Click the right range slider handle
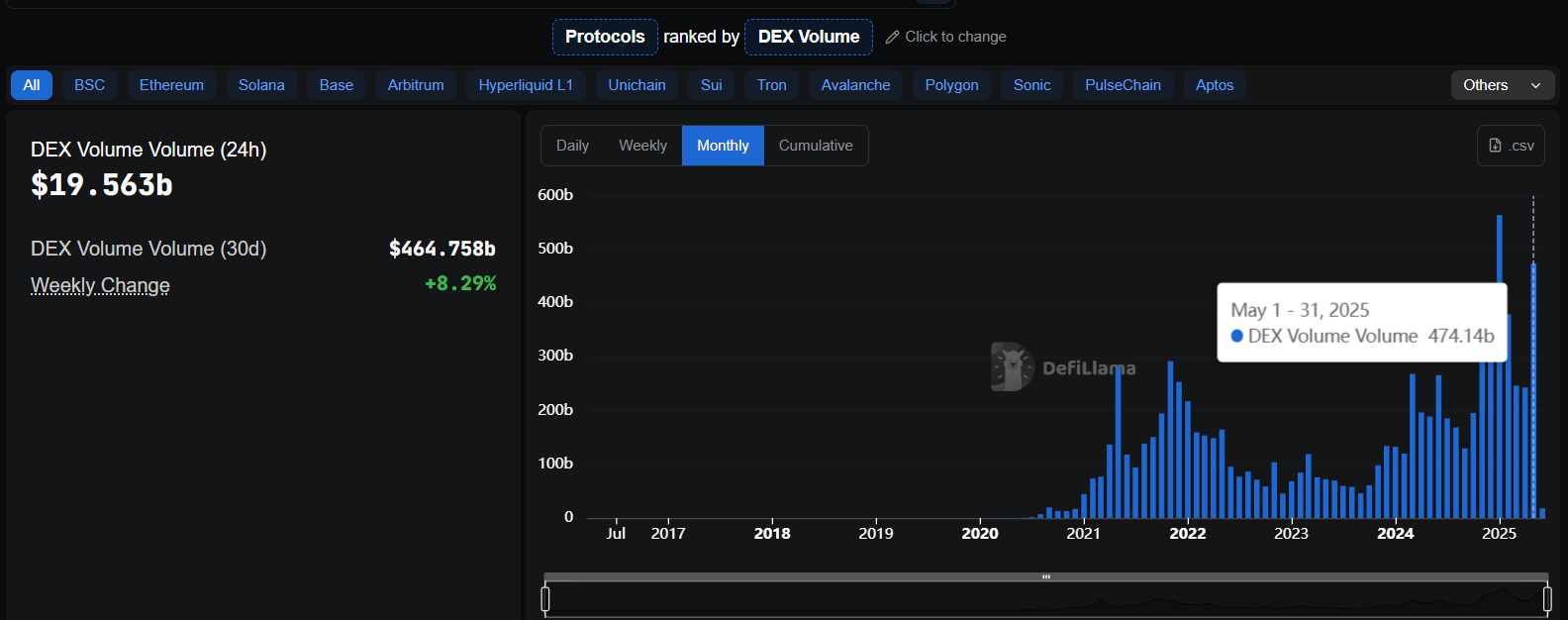The image size is (1568, 620). coord(1547,598)
